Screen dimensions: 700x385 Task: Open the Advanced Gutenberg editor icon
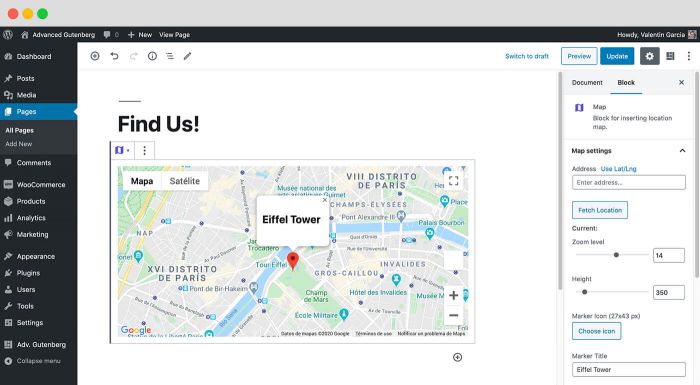[x=670, y=56]
